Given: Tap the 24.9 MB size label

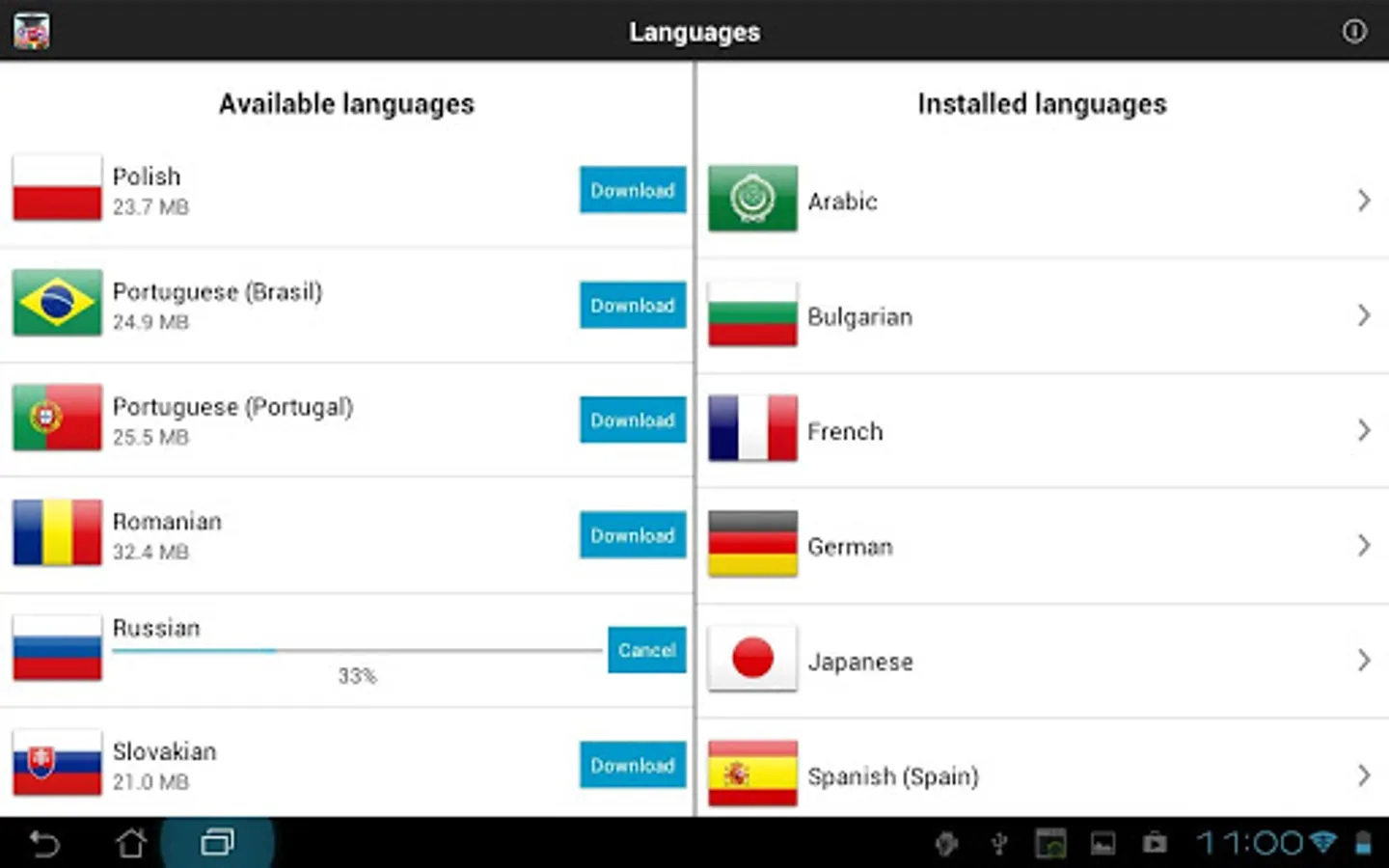Looking at the screenshot, I should 150,321.
